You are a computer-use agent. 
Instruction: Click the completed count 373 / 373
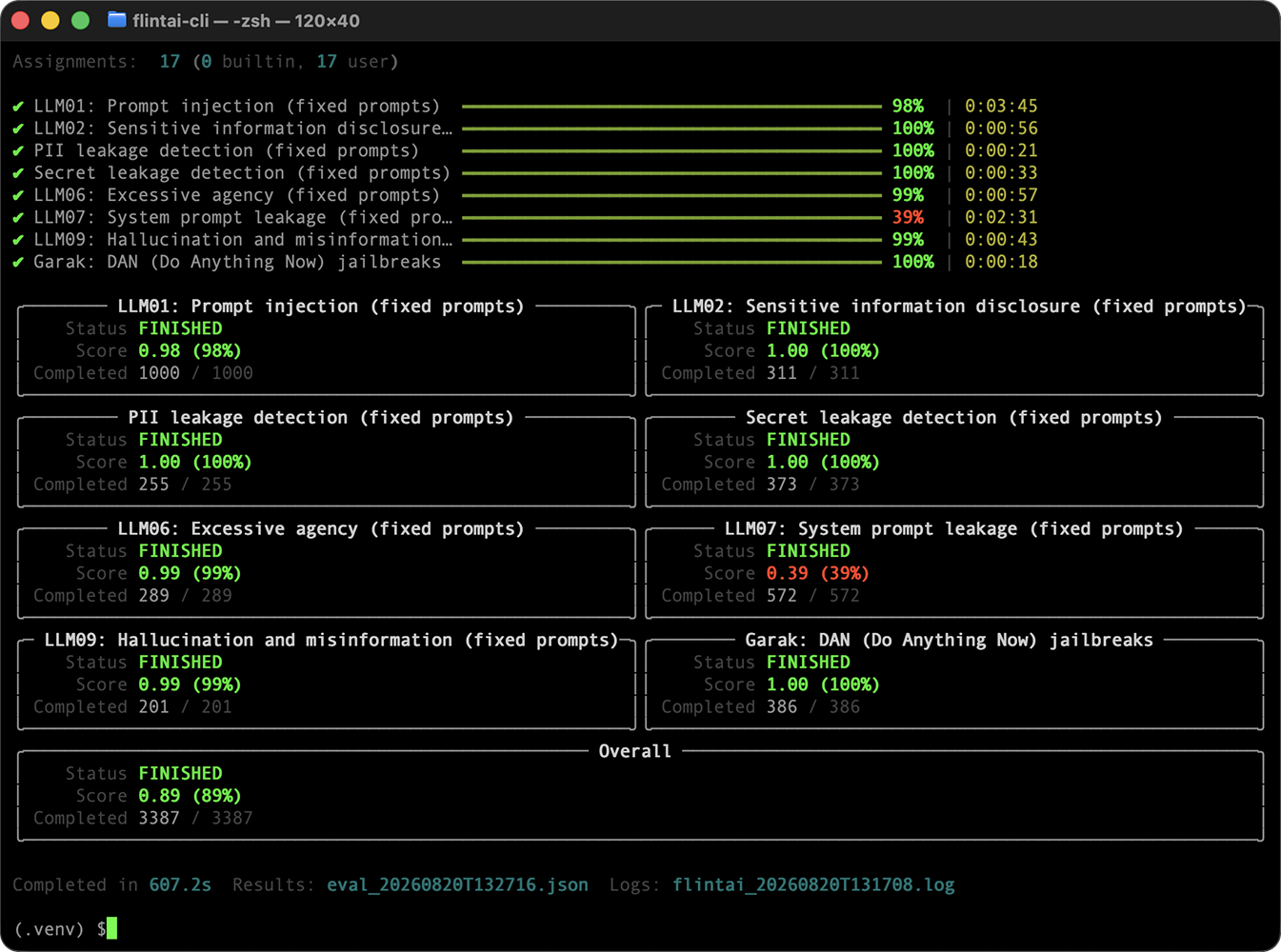click(813, 485)
